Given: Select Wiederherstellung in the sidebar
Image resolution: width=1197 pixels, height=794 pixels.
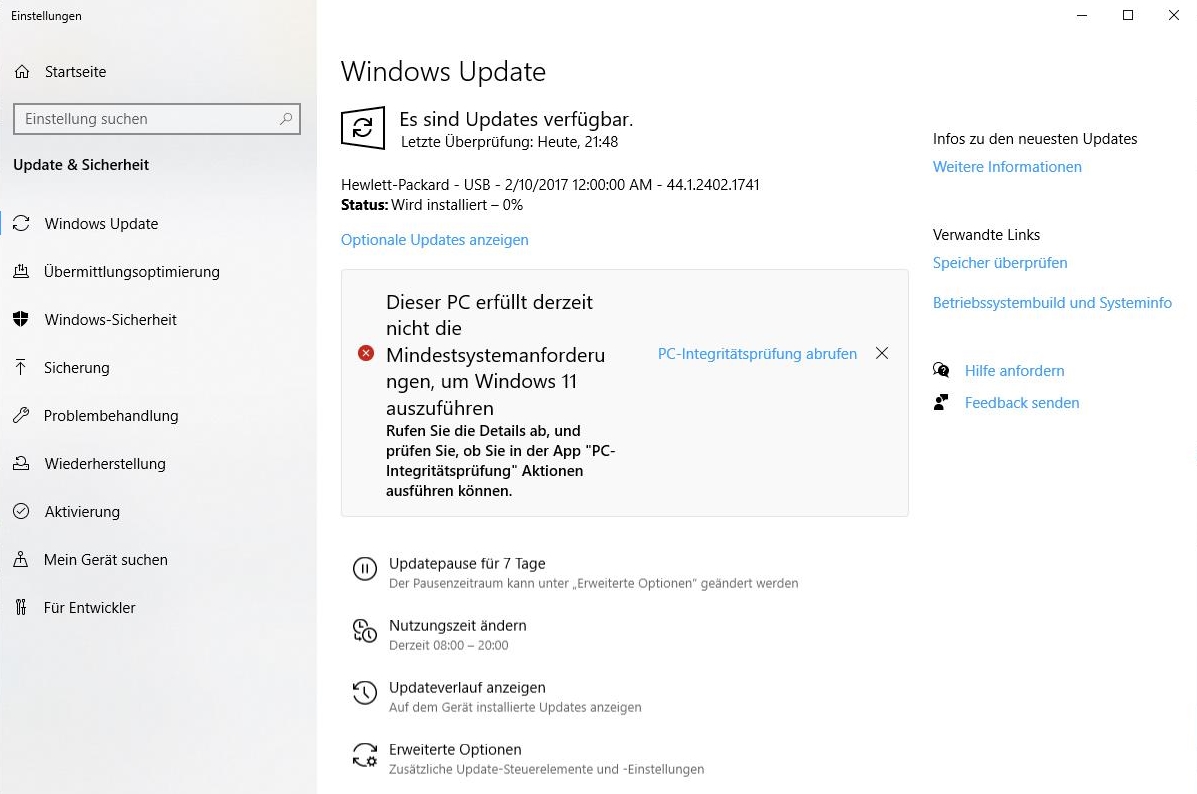Looking at the screenshot, I should tap(158, 464).
